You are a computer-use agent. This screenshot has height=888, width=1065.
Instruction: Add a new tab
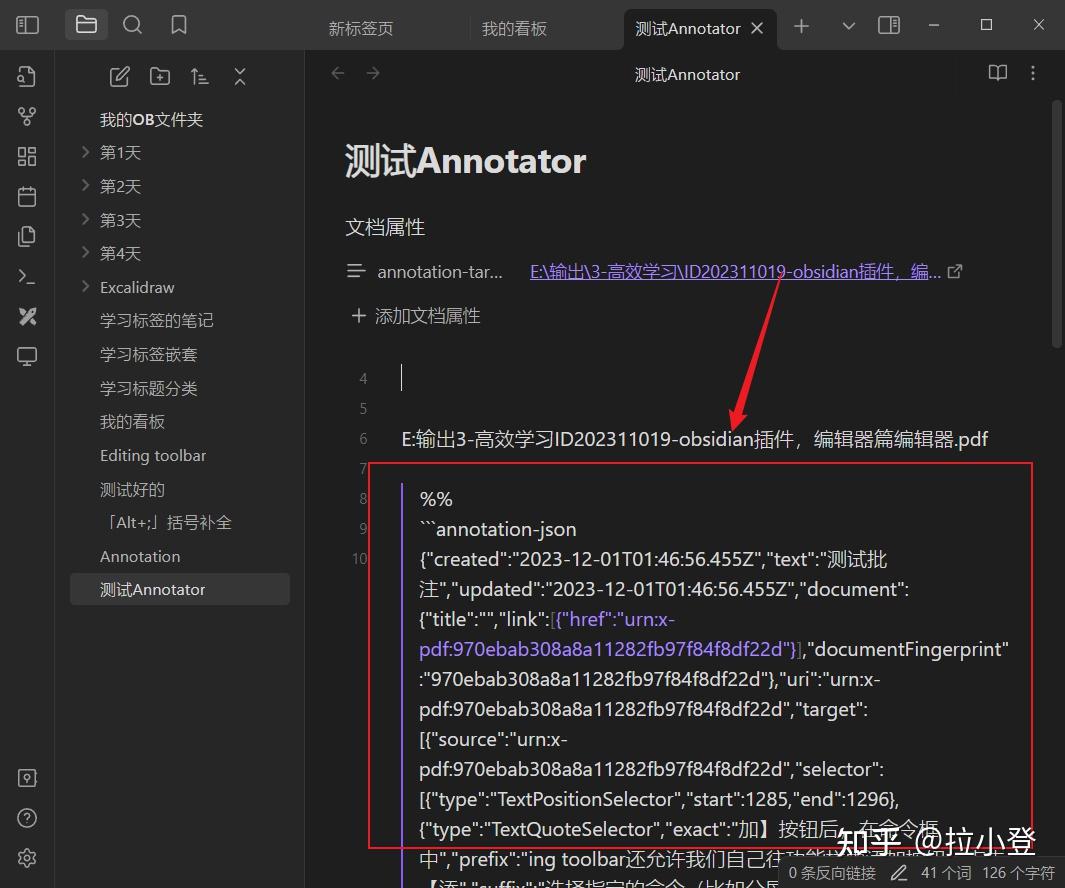point(801,26)
